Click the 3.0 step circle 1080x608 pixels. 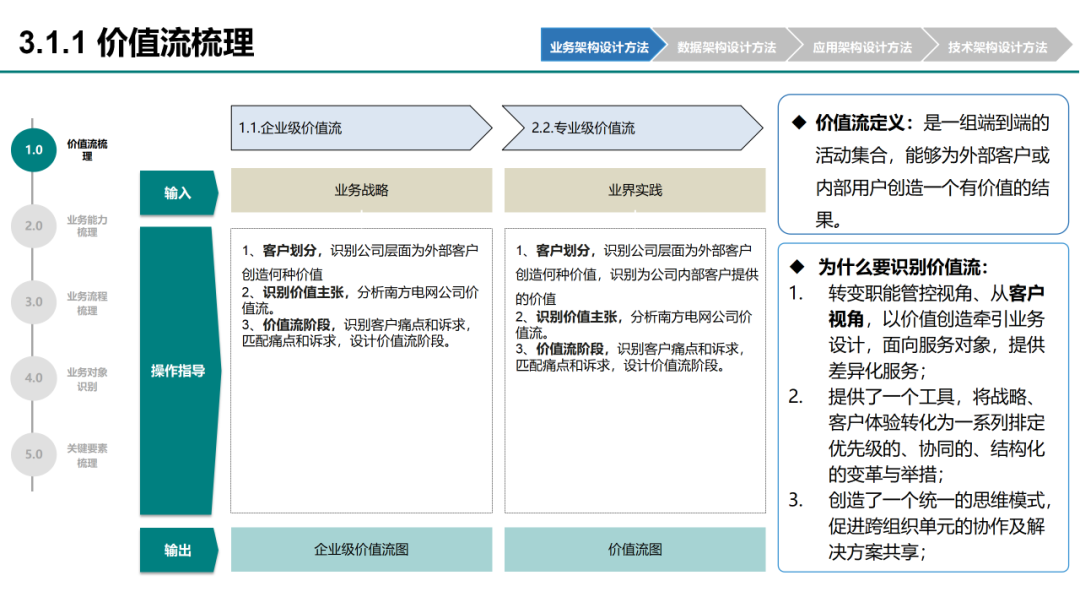click(x=34, y=302)
